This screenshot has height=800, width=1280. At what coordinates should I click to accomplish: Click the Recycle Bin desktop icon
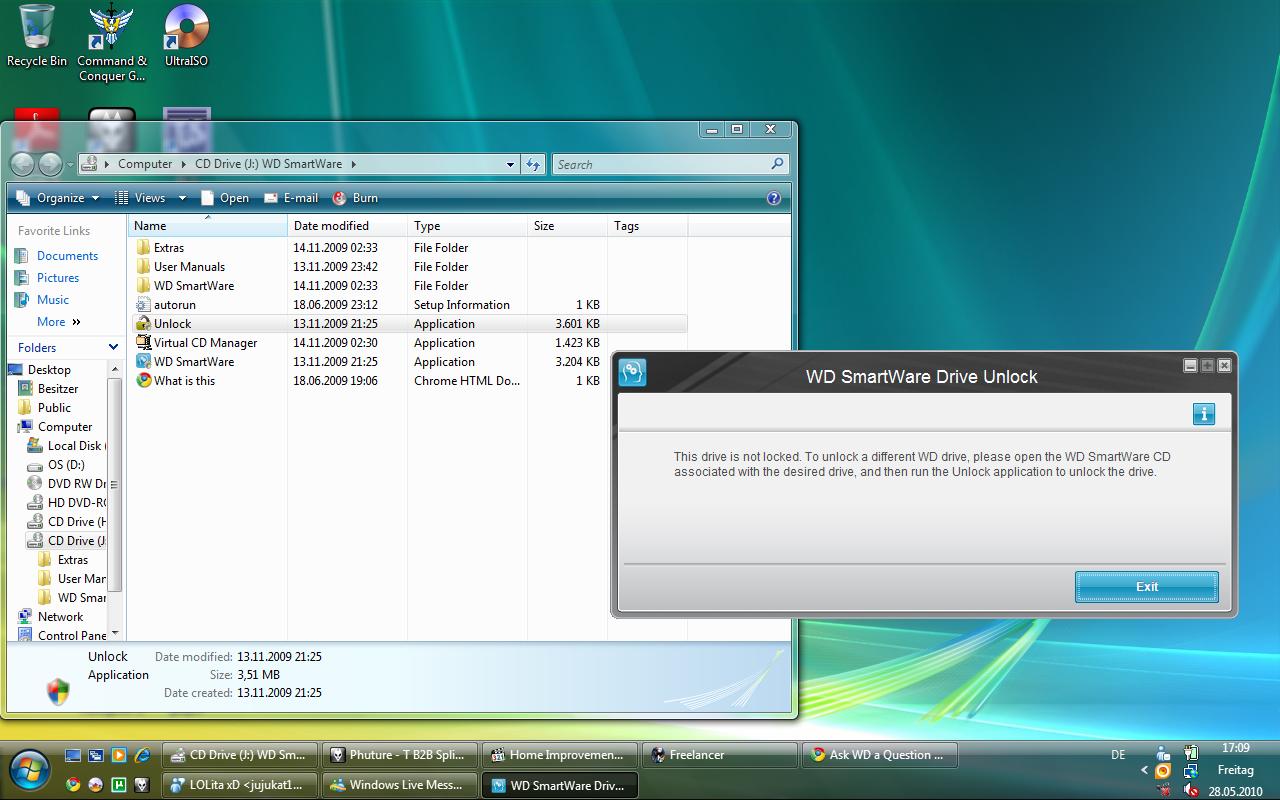[x=37, y=36]
